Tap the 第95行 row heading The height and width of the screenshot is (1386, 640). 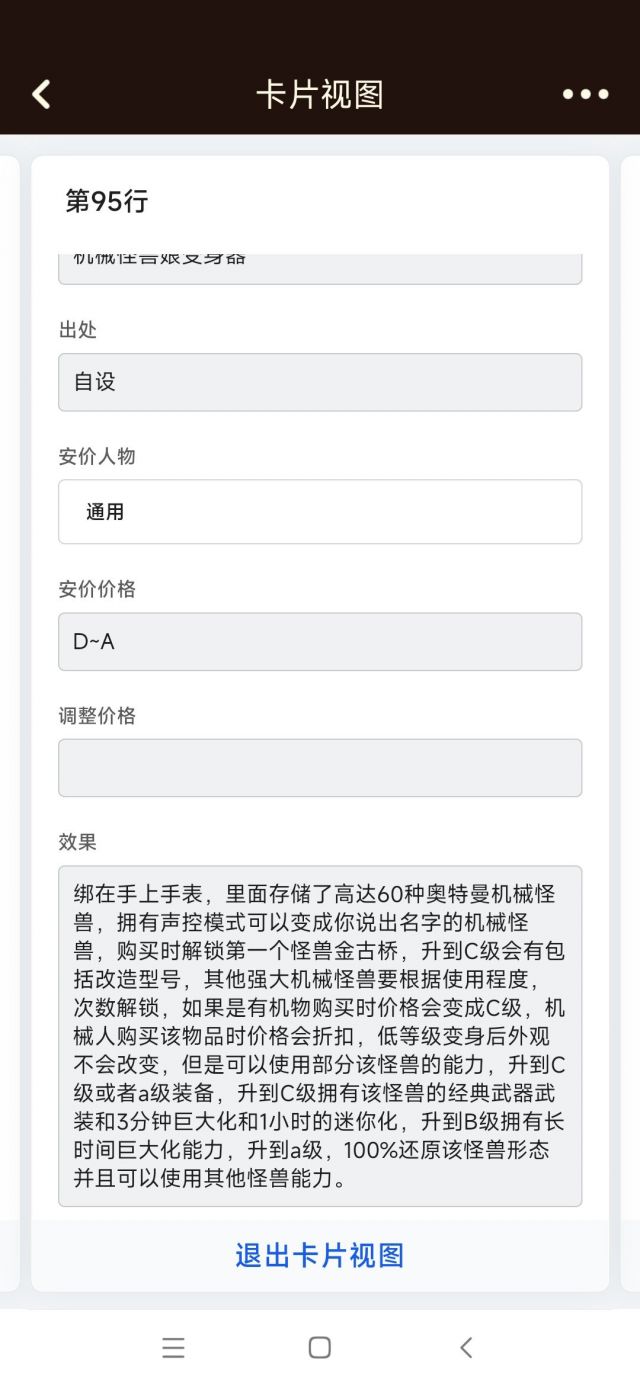pyautogui.click(x=106, y=201)
